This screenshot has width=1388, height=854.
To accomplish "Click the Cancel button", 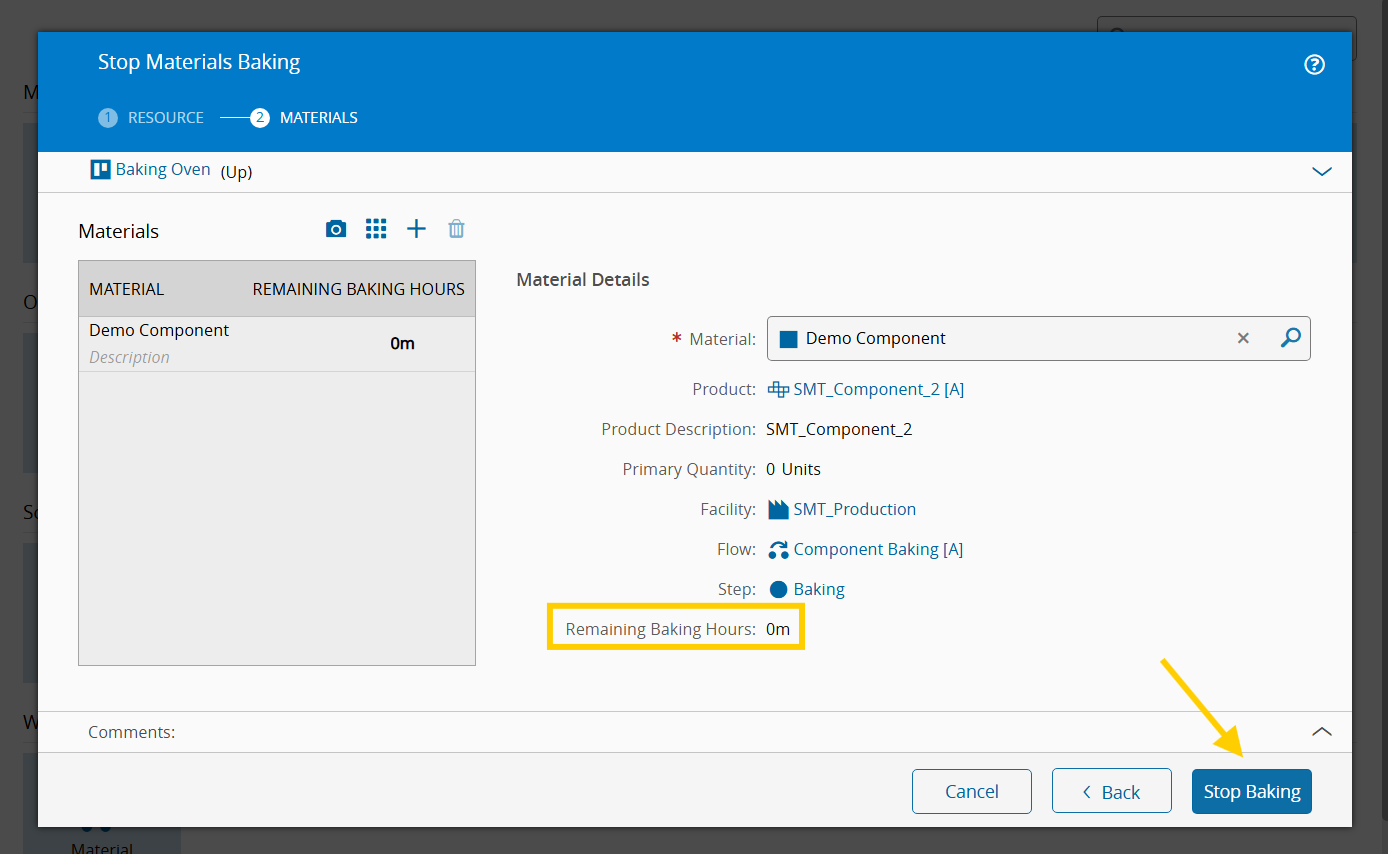I will pos(971,792).
